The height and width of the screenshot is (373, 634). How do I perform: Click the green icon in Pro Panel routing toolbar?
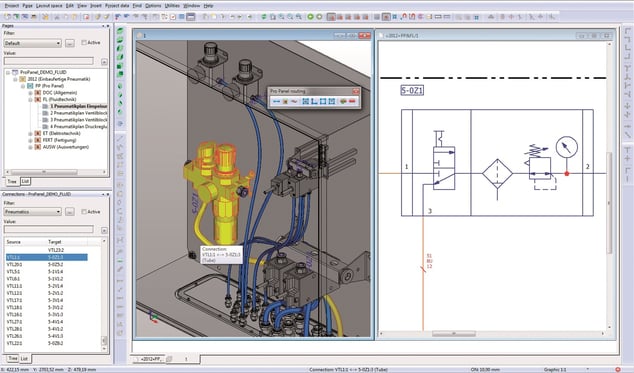[x=343, y=101]
